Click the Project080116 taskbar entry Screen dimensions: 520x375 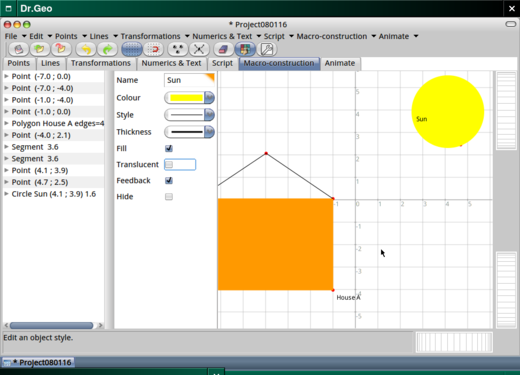[x=38, y=362]
